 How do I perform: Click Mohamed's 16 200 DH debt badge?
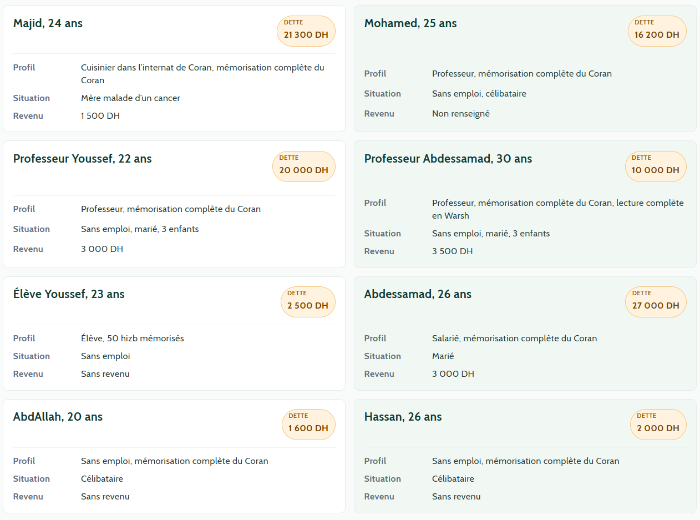tap(657, 31)
